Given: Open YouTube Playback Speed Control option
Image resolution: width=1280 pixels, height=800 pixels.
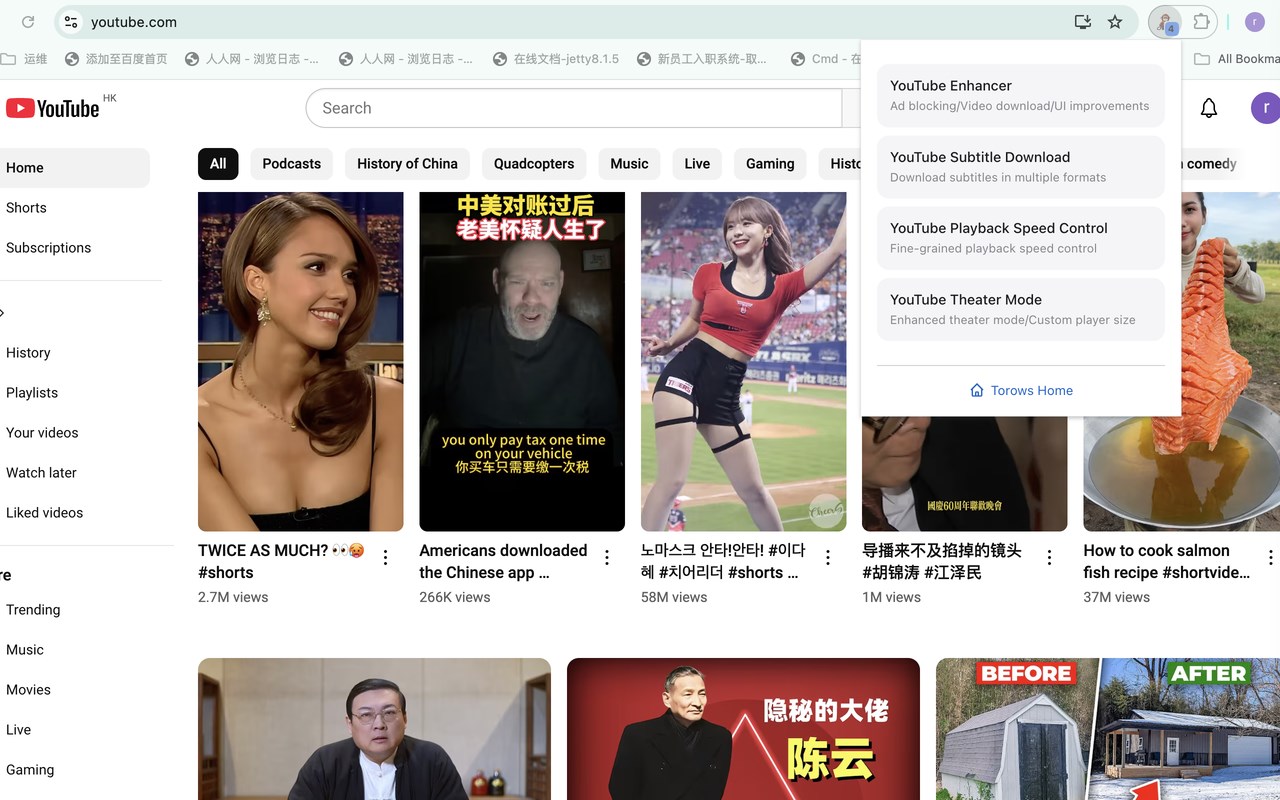Looking at the screenshot, I should (x=1021, y=238).
